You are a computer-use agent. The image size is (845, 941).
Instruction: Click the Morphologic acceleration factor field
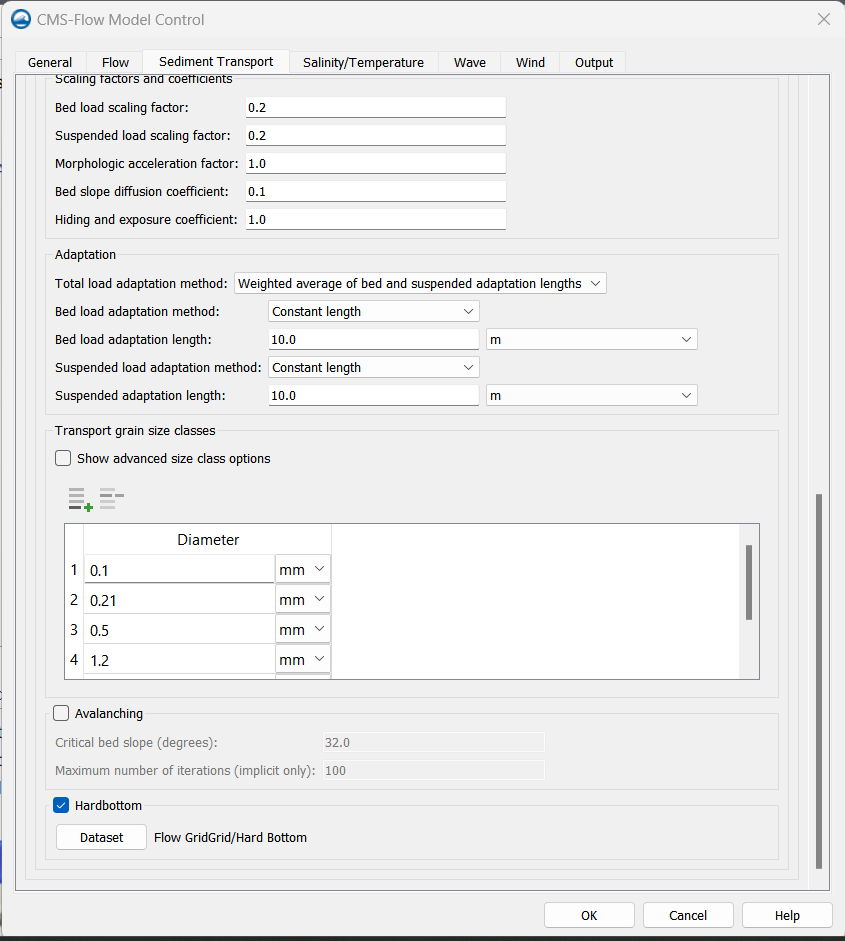tap(376, 163)
